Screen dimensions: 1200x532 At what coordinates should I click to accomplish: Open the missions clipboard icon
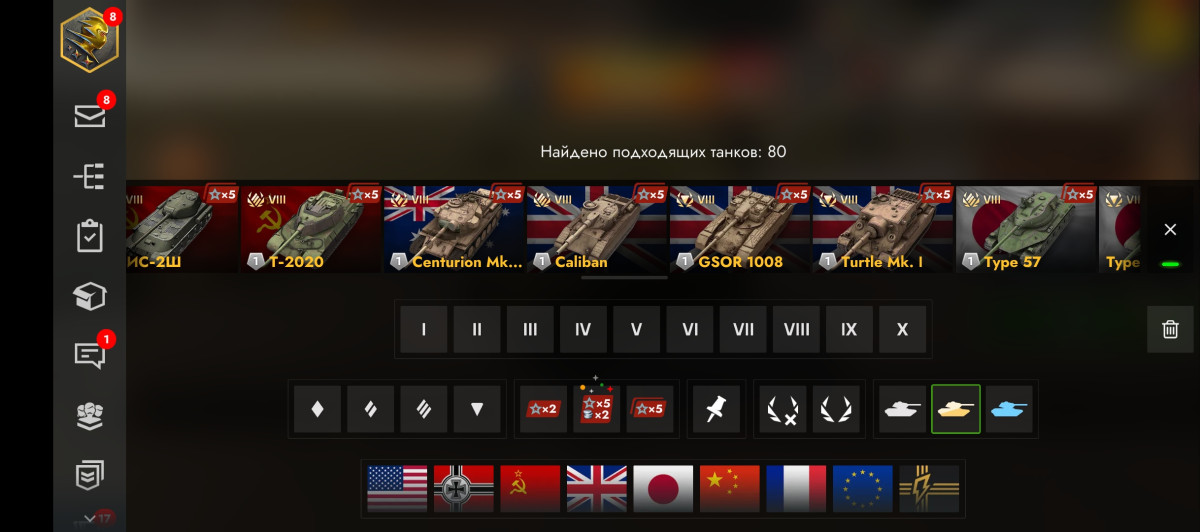tap(90, 237)
